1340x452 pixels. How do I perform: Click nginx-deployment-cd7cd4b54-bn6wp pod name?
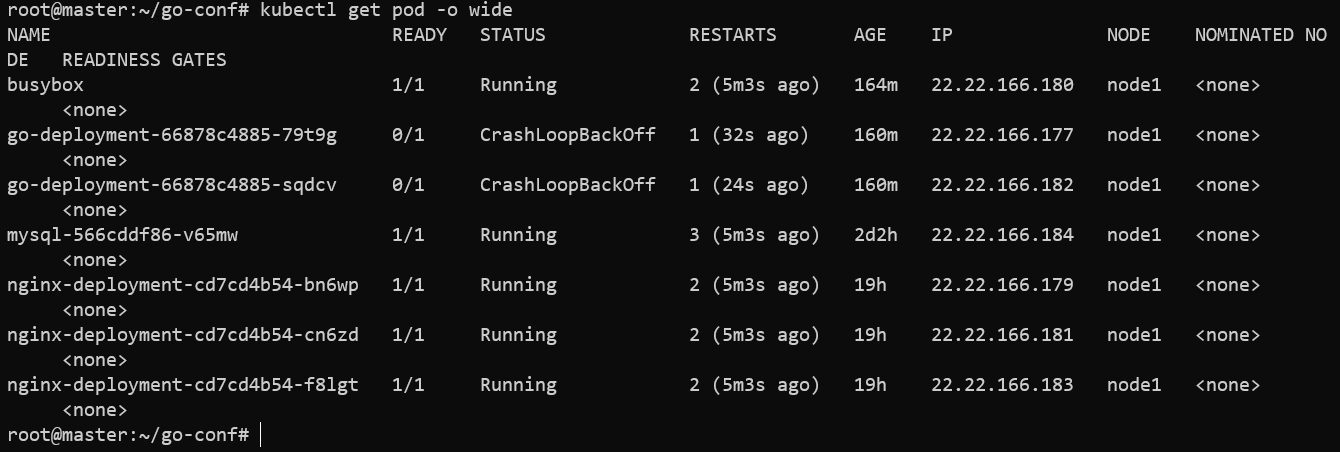(x=183, y=285)
